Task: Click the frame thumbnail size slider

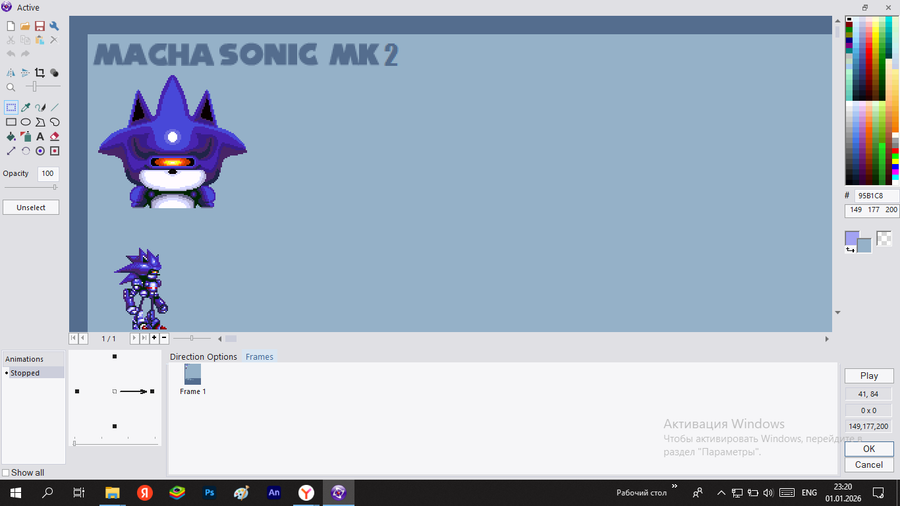Action: click(192, 338)
